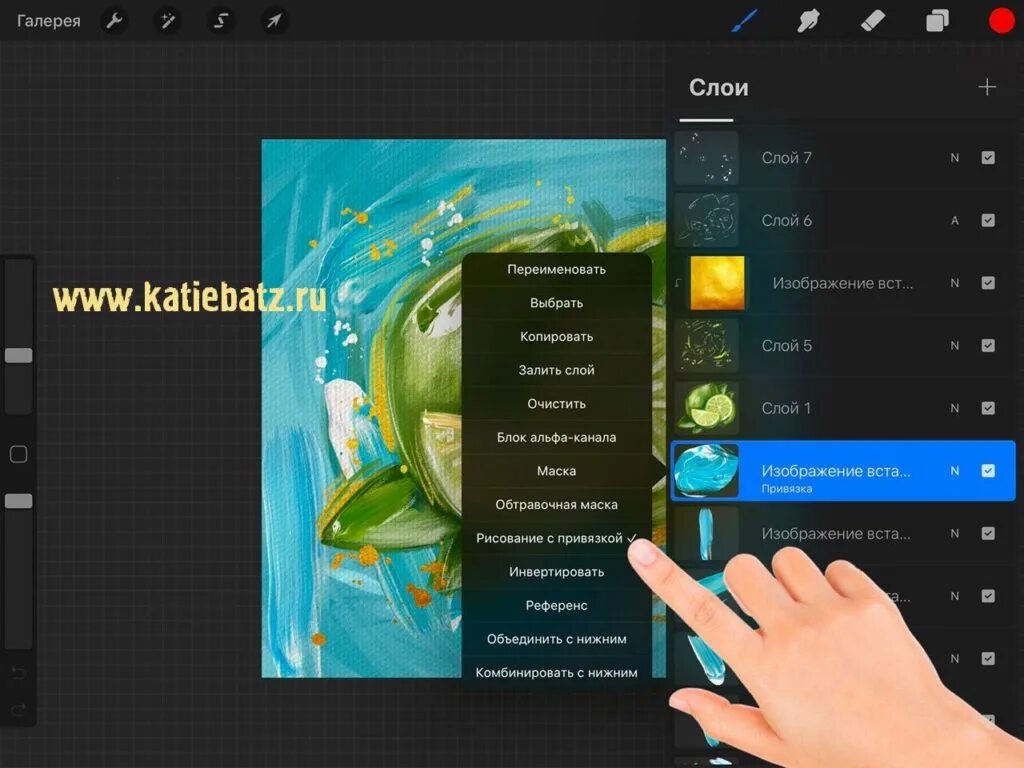Uncheck visibility of selected blue layer
This screenshot has width=1024, height=768.
pos(988,471)
